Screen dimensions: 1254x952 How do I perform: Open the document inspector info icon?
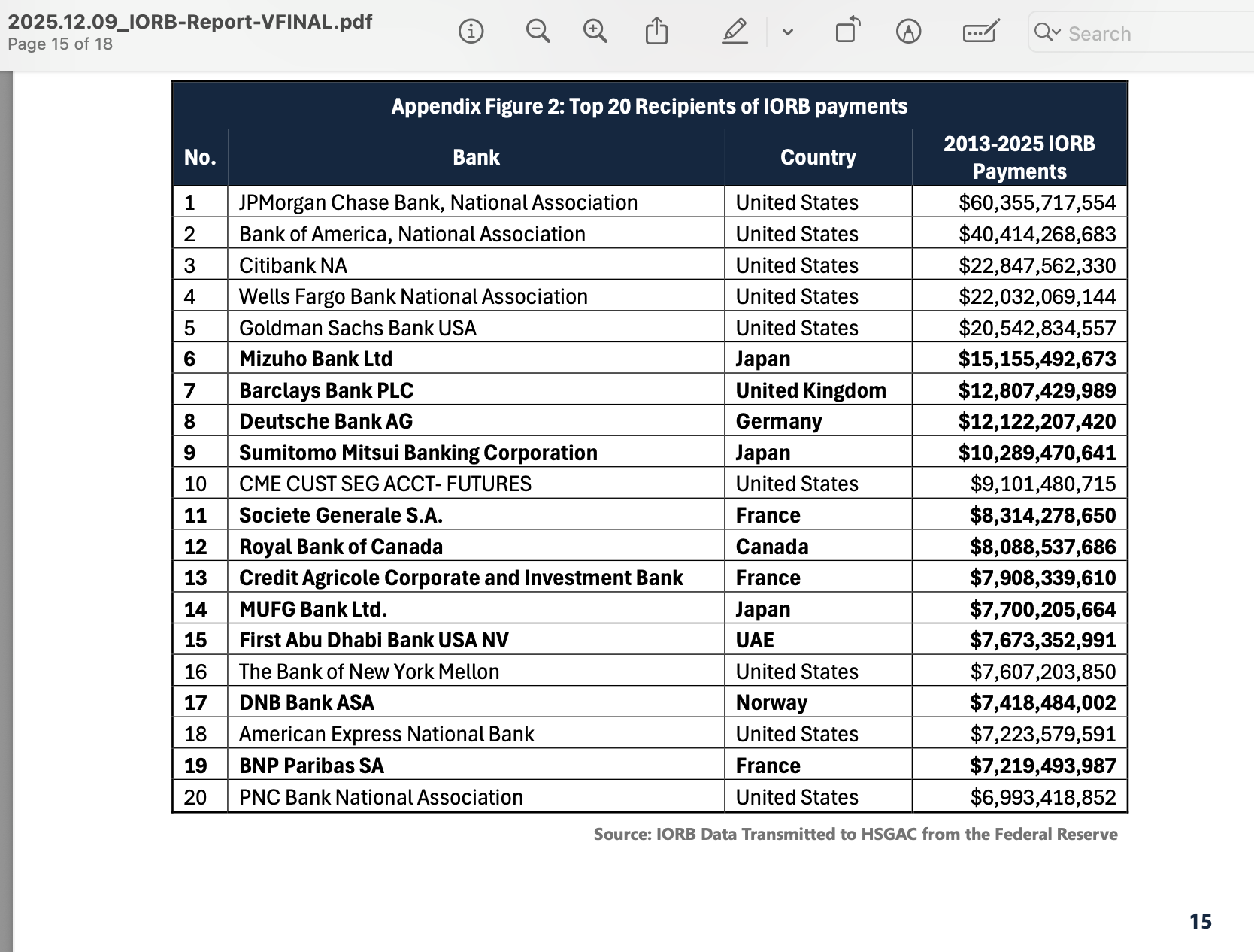tap(471, 32)
